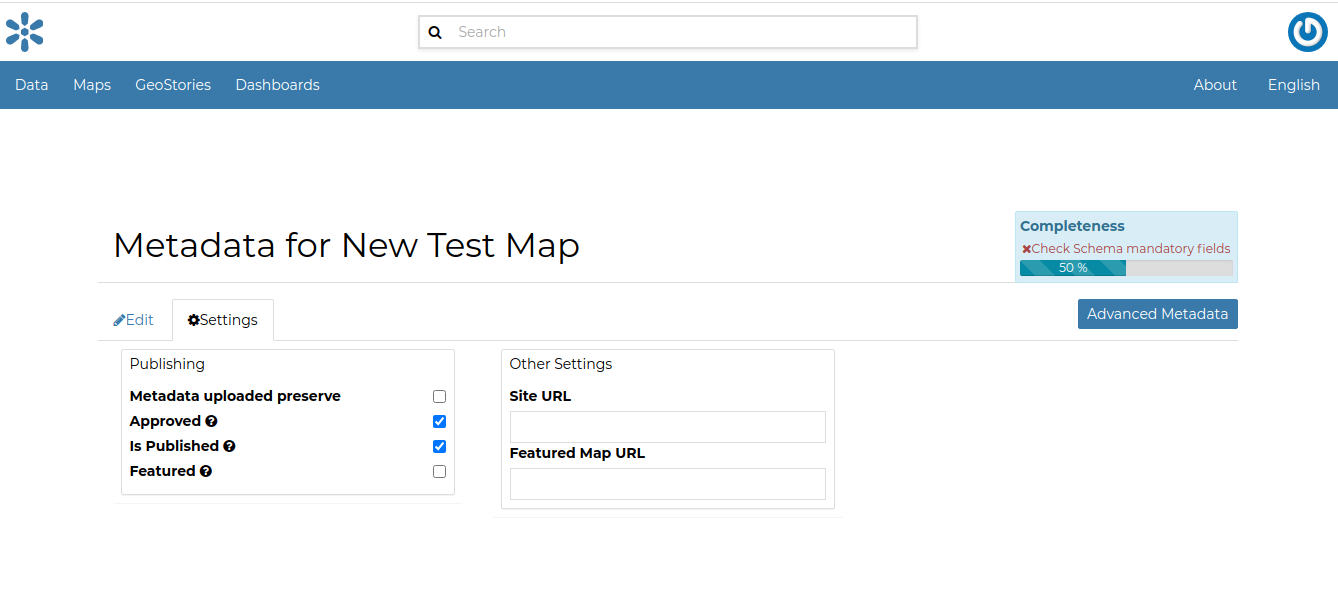Open the user profile power icon
The width and height of the screenshot is (1338, 589).
pyautogui.click(x=1307, y=32)
